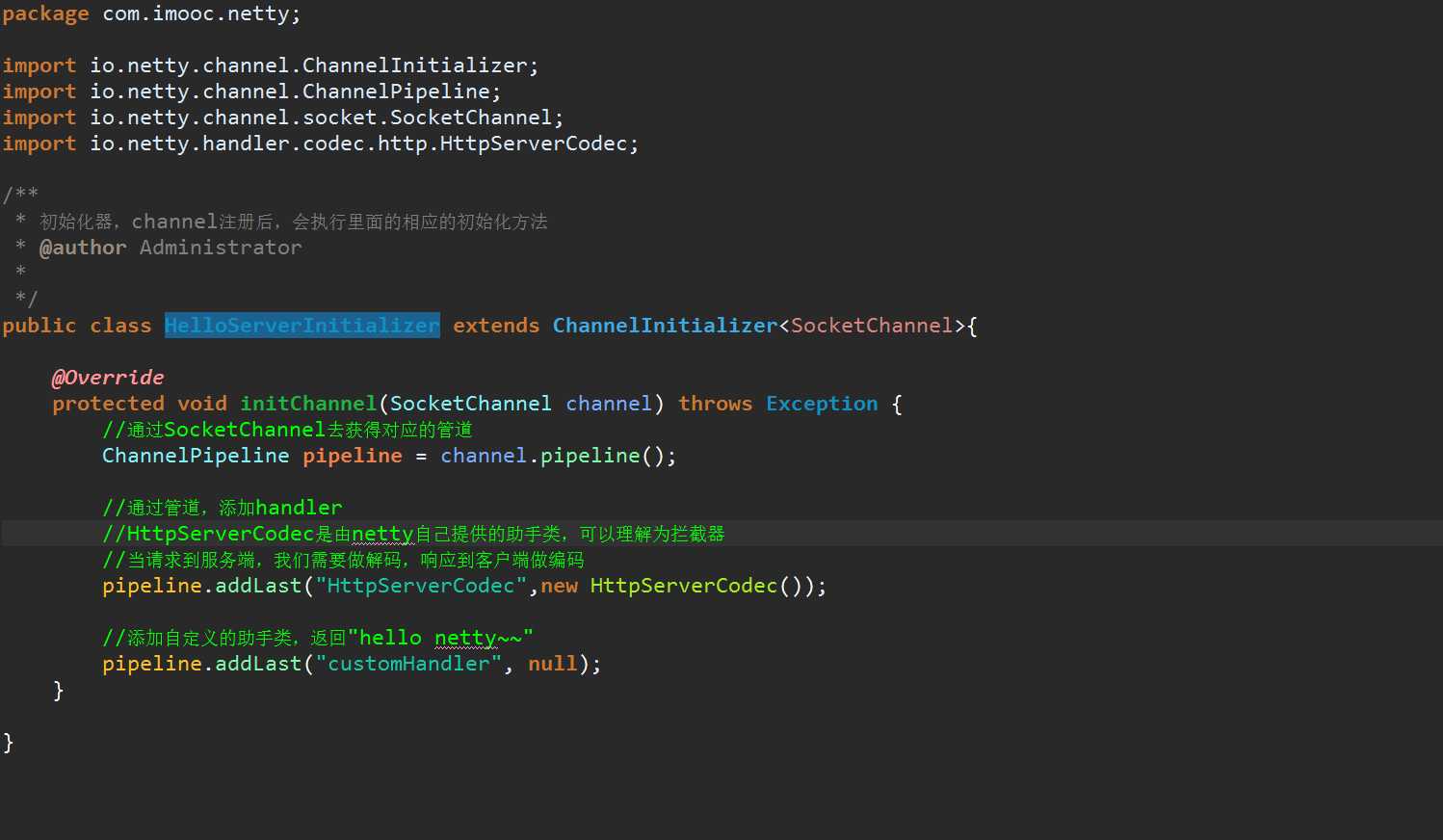Image resolution: width=1443 pixels, height=840 pixels.
Task: Click the pipeline variable declaration
Action: 353,456
